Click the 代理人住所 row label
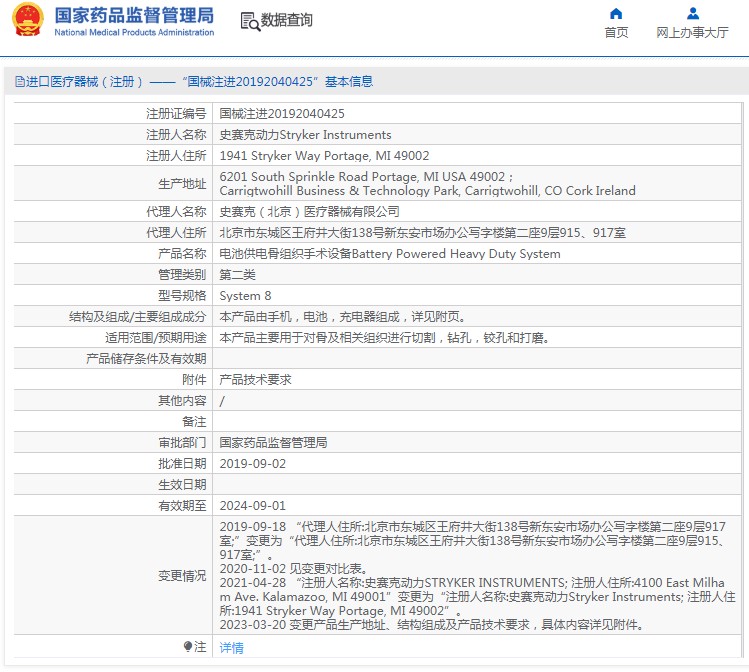This screenshot has width=749, height=672. [x=176, y=233]
